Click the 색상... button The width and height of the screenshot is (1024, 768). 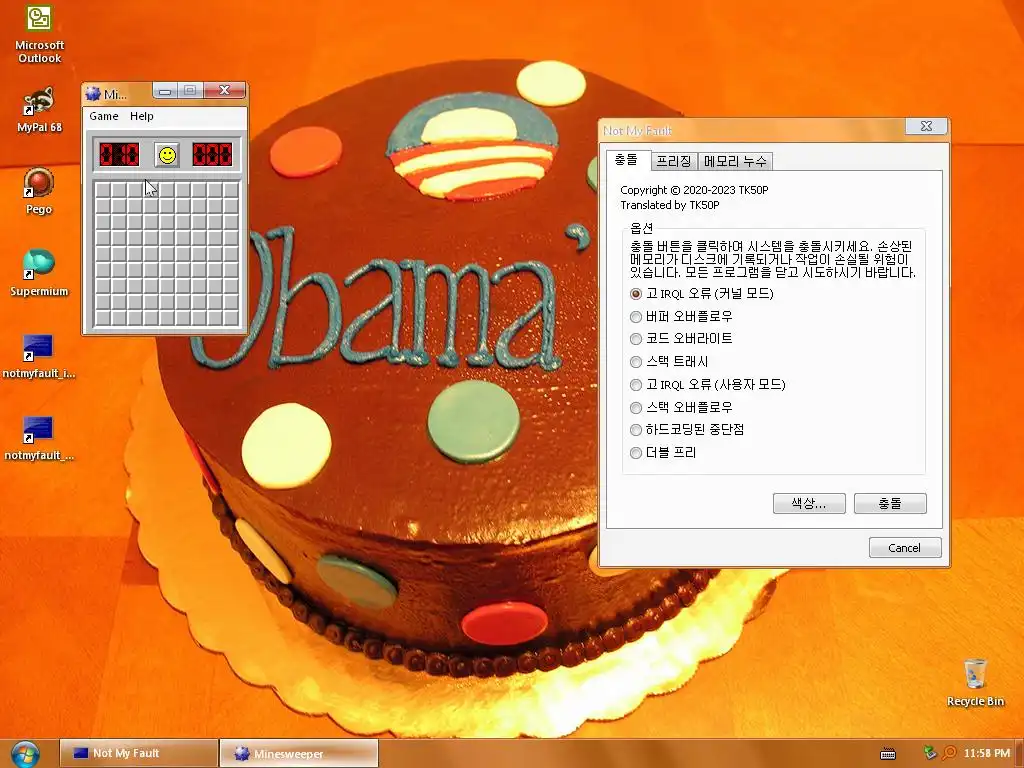pyautogui.click(x=809, y=504)
